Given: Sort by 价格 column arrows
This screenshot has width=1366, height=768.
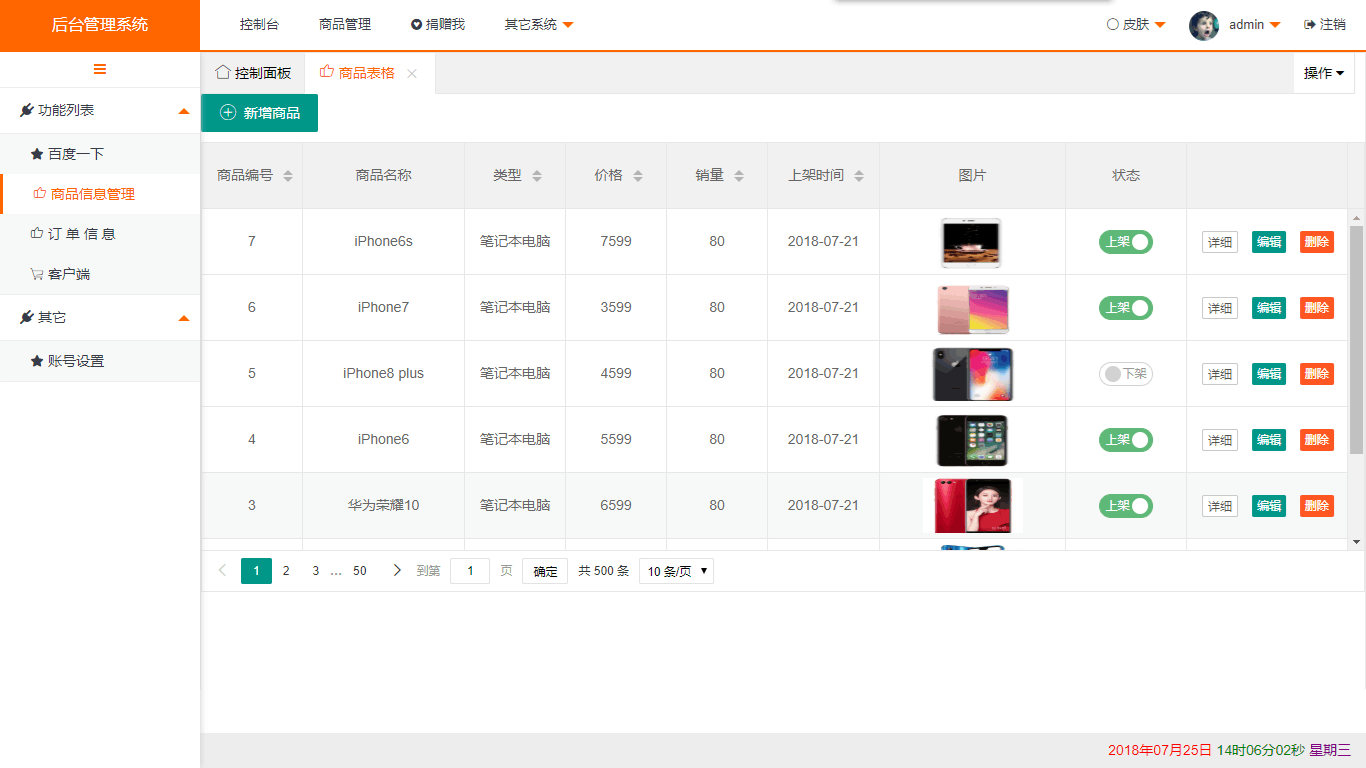Looking at the screenshot, I should tap(638, 176).
